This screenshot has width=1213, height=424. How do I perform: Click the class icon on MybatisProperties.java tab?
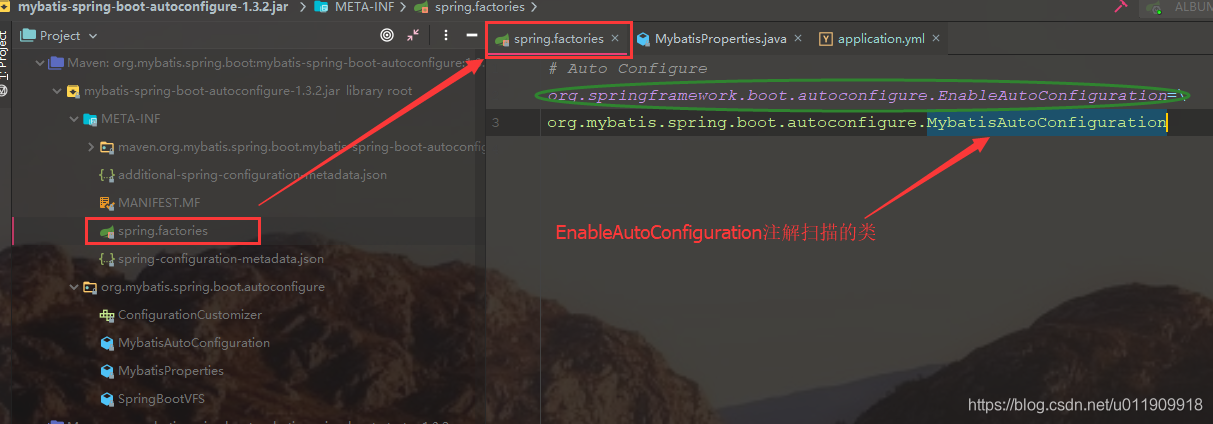pos(643,39)
